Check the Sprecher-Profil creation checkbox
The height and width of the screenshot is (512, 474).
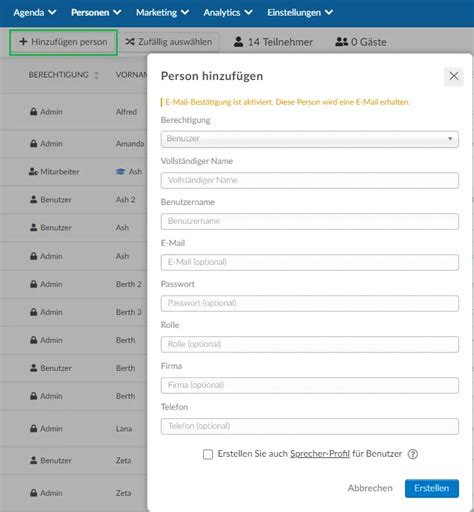click(x=208, y=454)
